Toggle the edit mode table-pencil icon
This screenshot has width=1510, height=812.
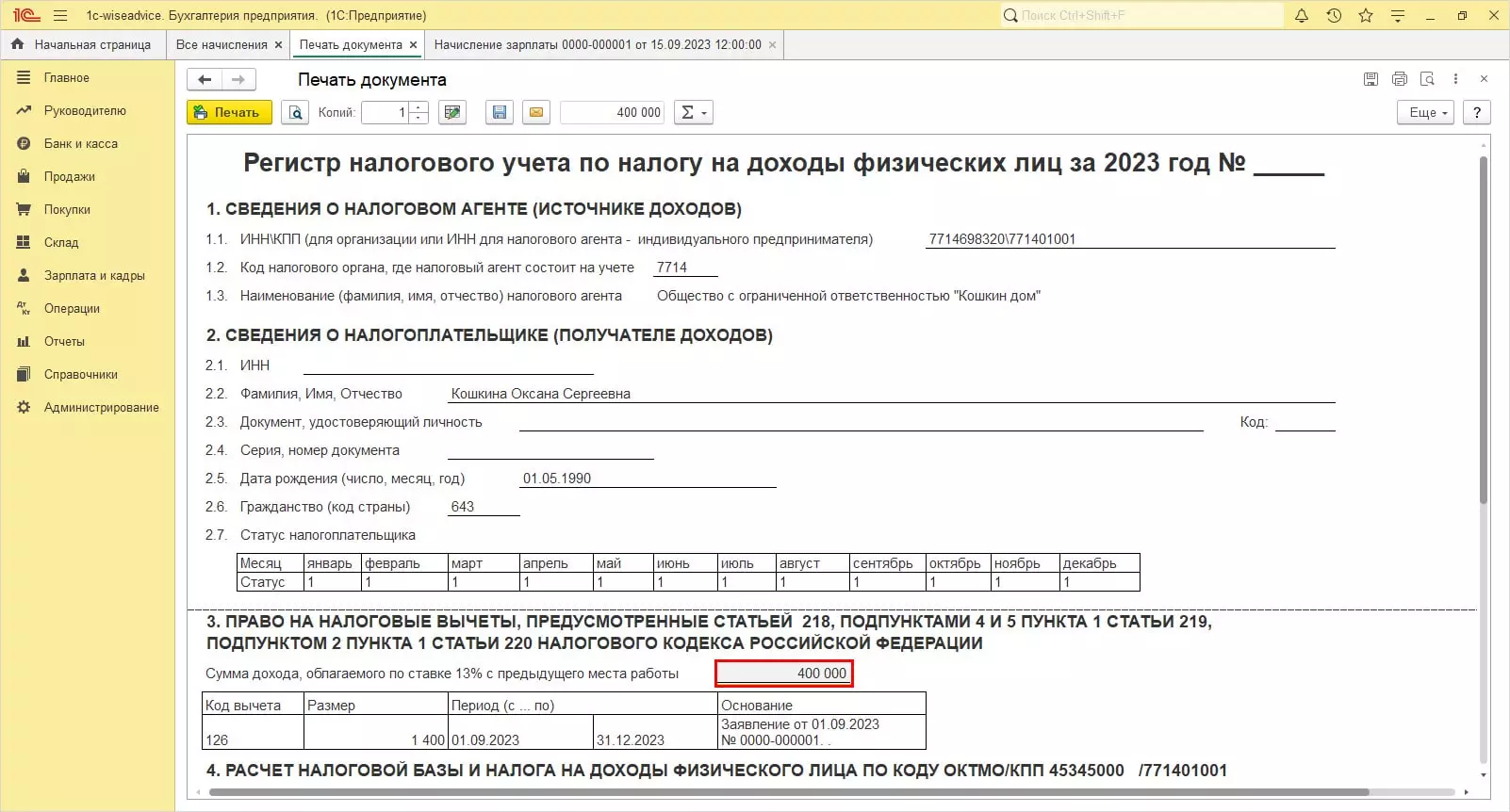pos(452,113)
